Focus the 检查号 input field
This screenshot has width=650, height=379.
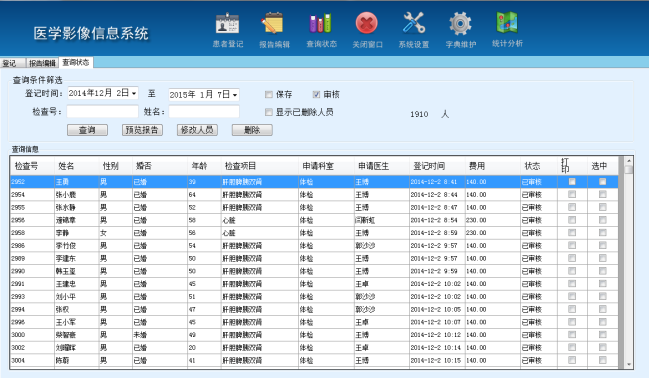102,112
